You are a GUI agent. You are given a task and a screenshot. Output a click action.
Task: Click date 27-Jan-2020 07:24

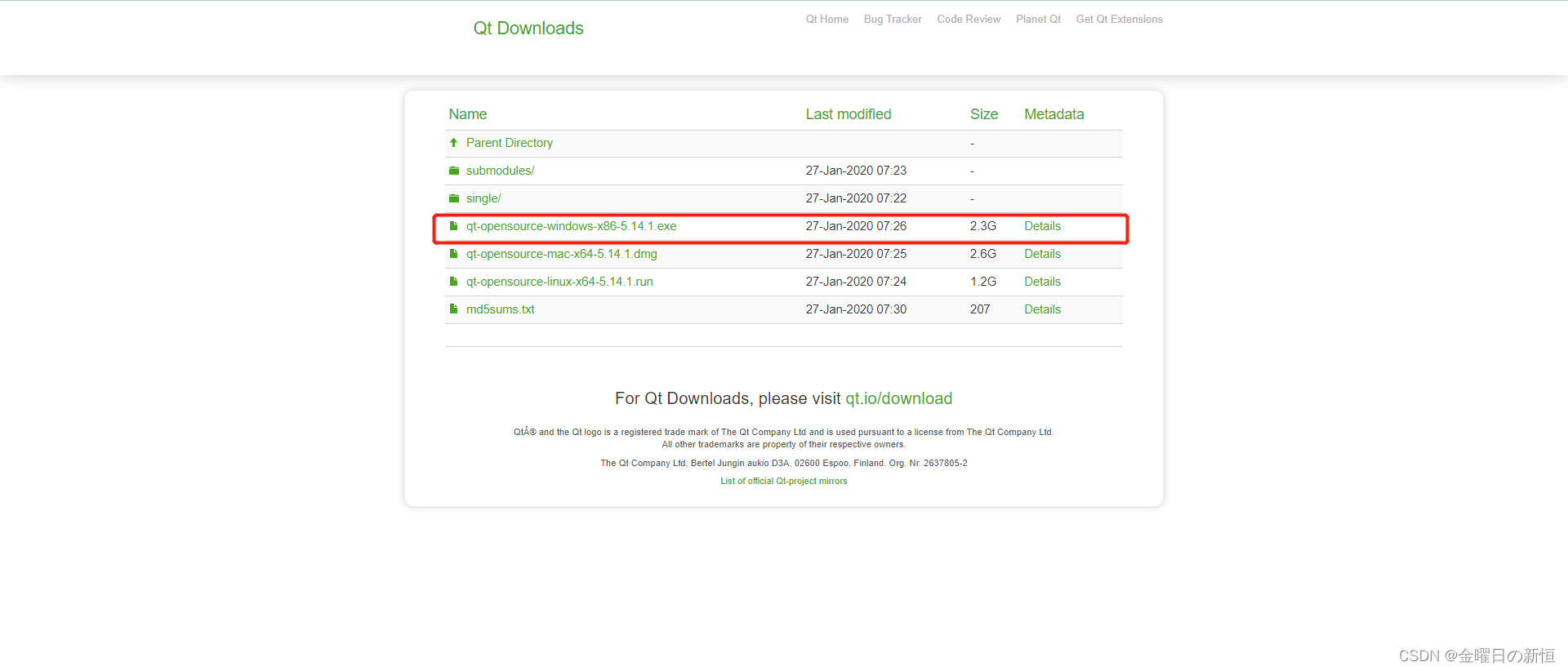coord(856,282)
